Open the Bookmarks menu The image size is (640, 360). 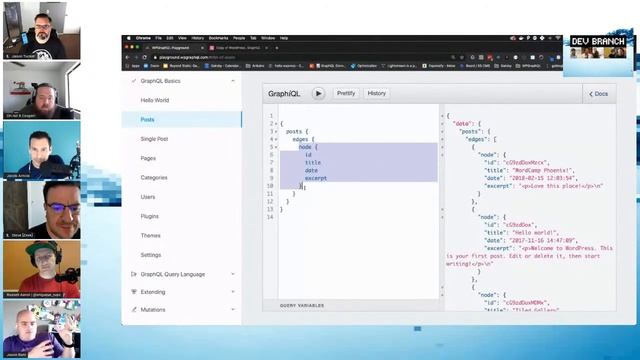tap(218, 38)
